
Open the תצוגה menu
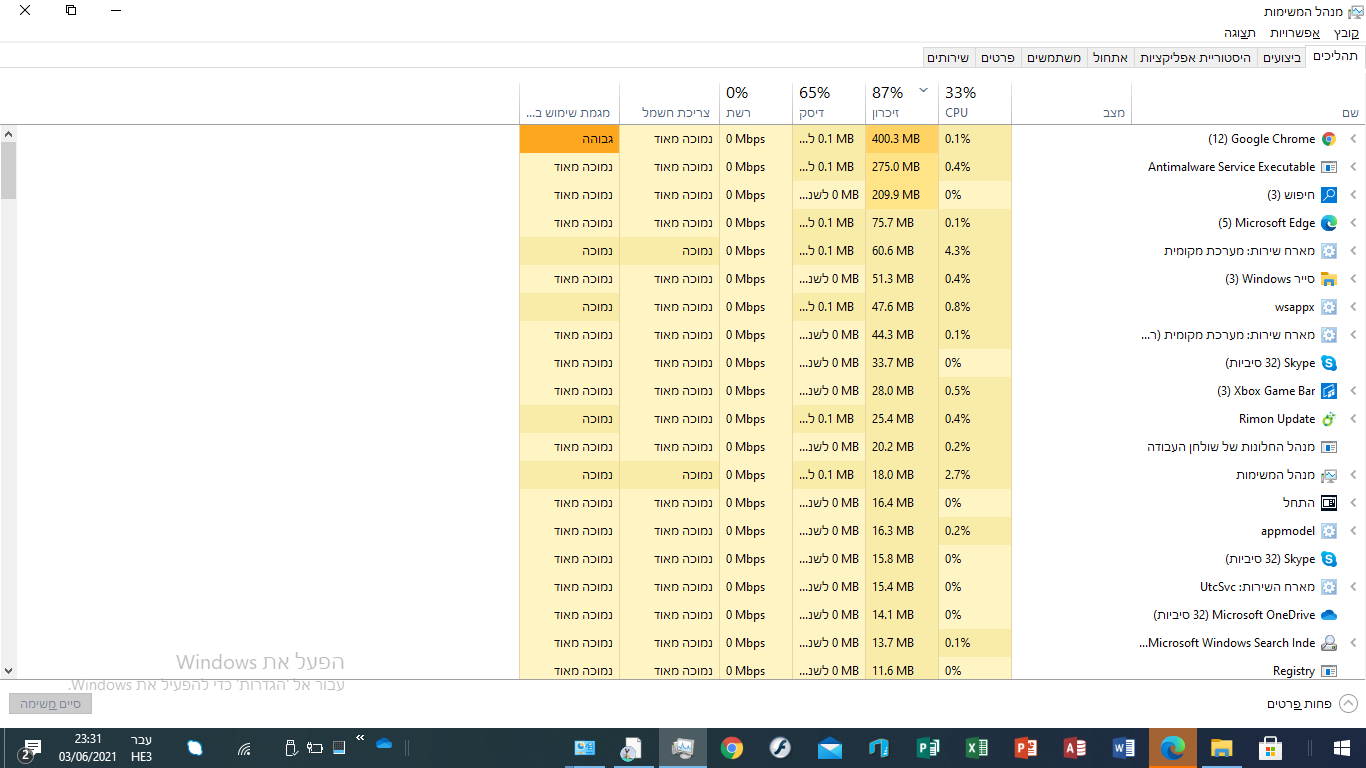click(1240, 33)
